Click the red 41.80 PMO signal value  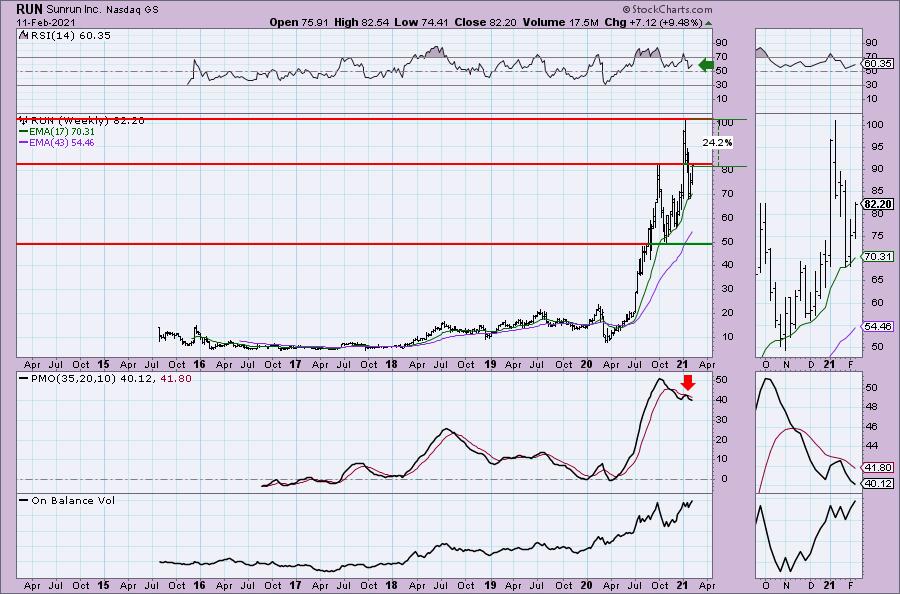(x=178, y=379)
